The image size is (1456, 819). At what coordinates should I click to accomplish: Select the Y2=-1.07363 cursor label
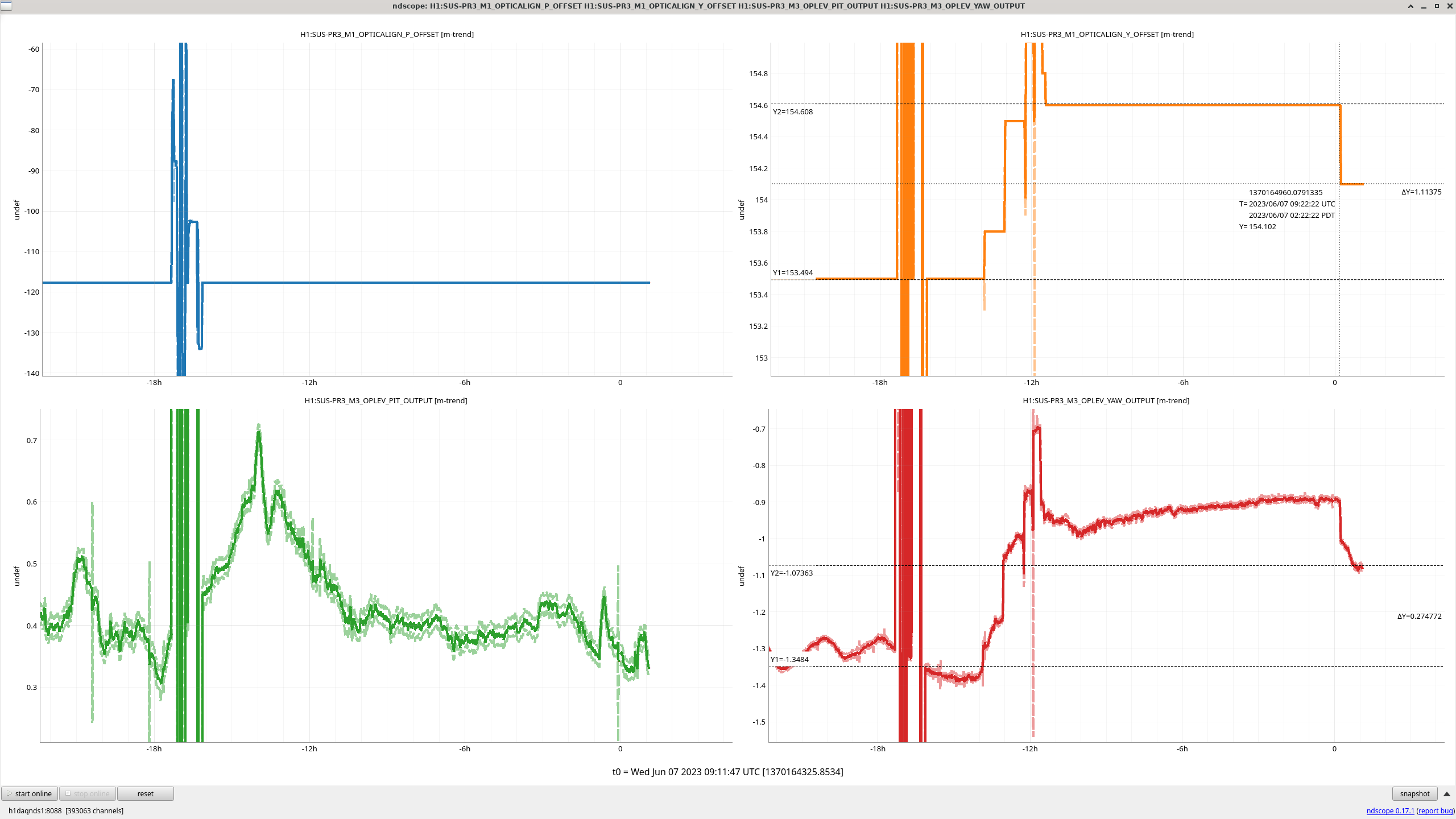coord(791,573)
